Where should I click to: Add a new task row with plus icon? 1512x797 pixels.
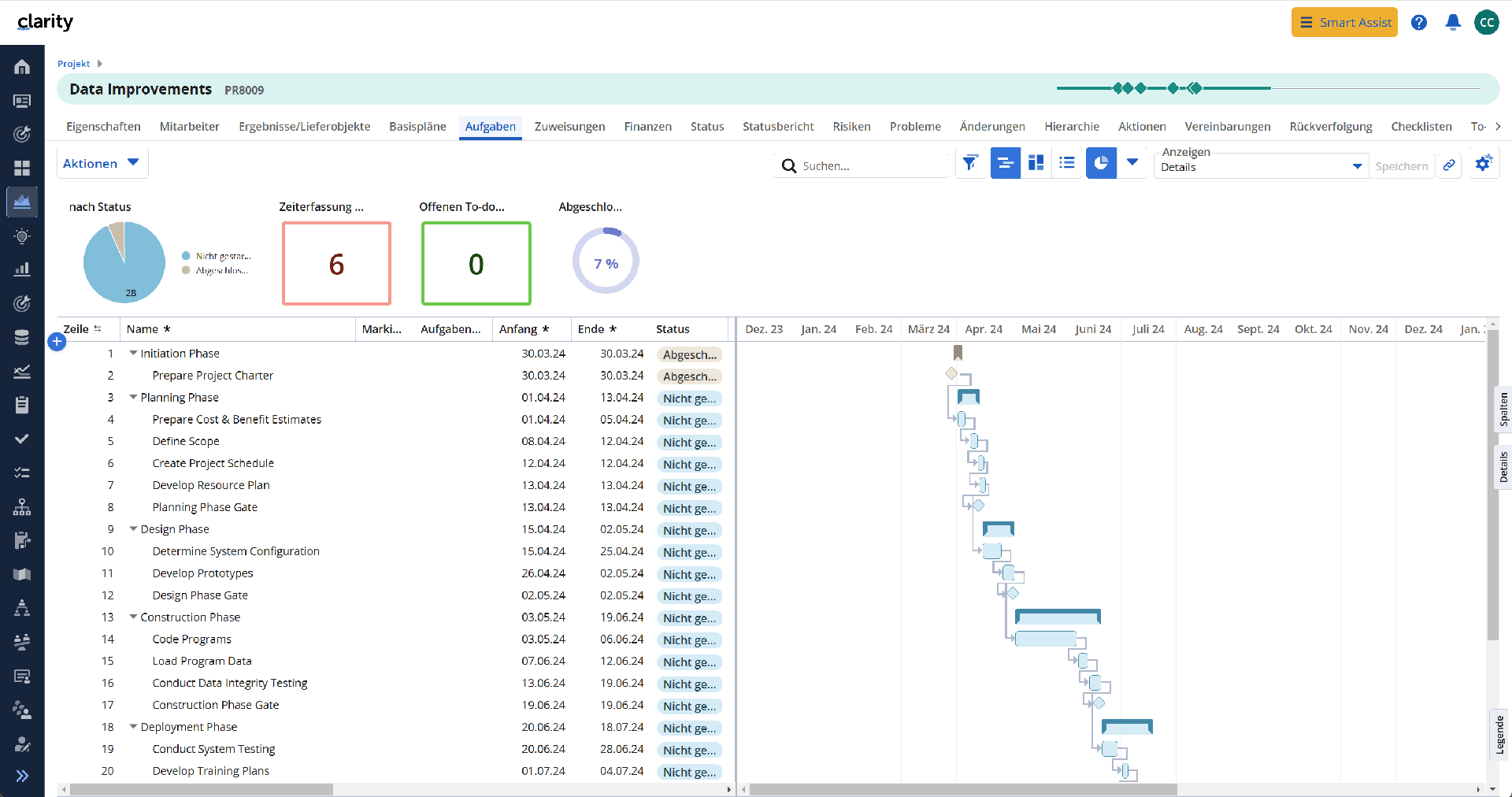tap(57, 342)
